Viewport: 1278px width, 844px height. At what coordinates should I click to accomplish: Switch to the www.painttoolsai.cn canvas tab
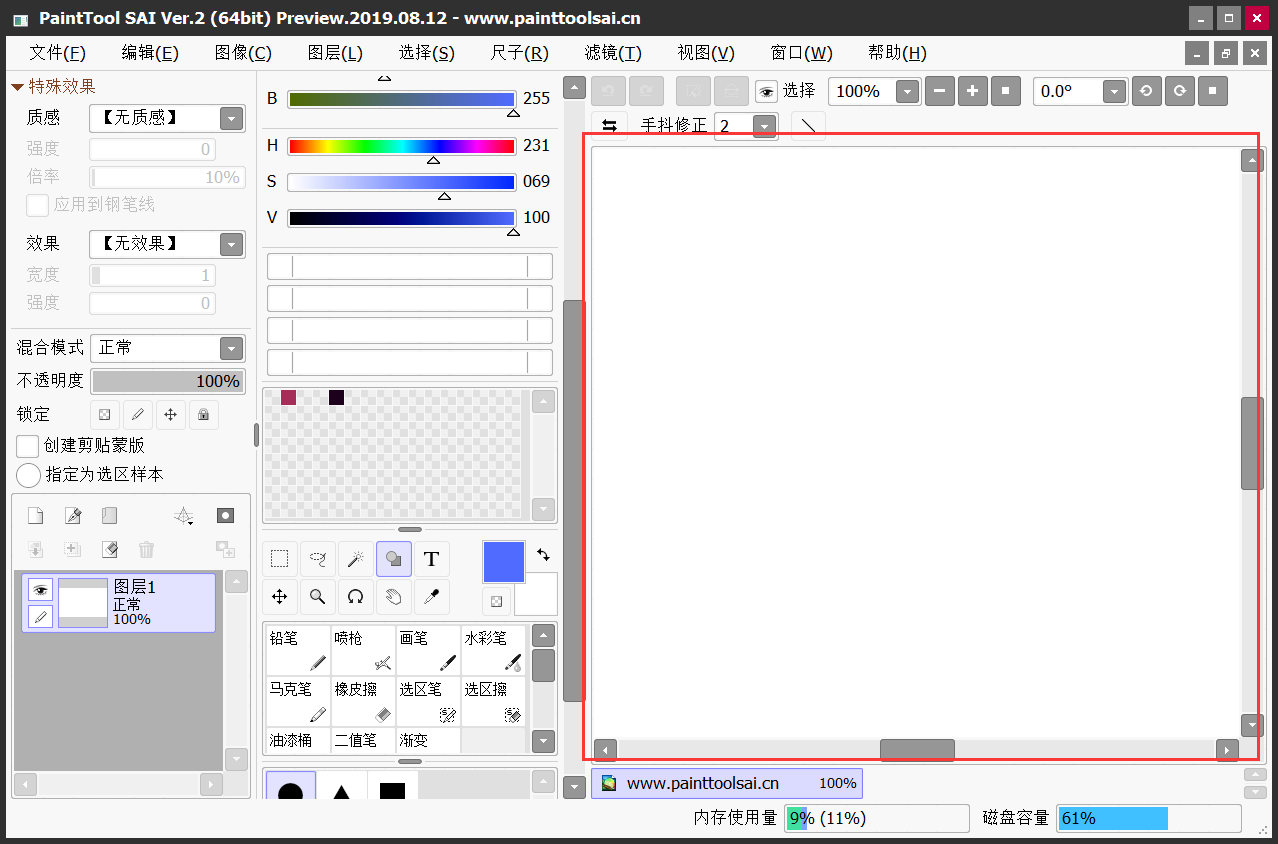pyautogui.click(x=727, y=783)
